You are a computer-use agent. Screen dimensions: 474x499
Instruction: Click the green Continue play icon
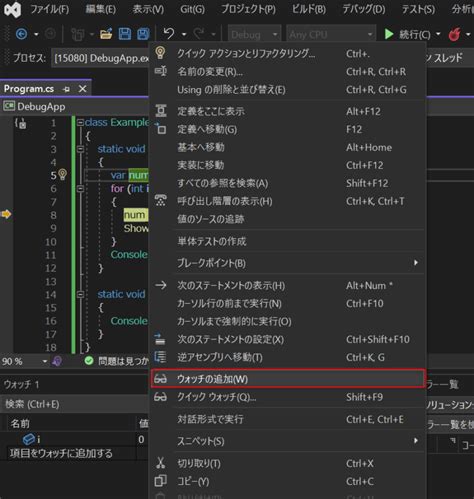coord(389,34)
